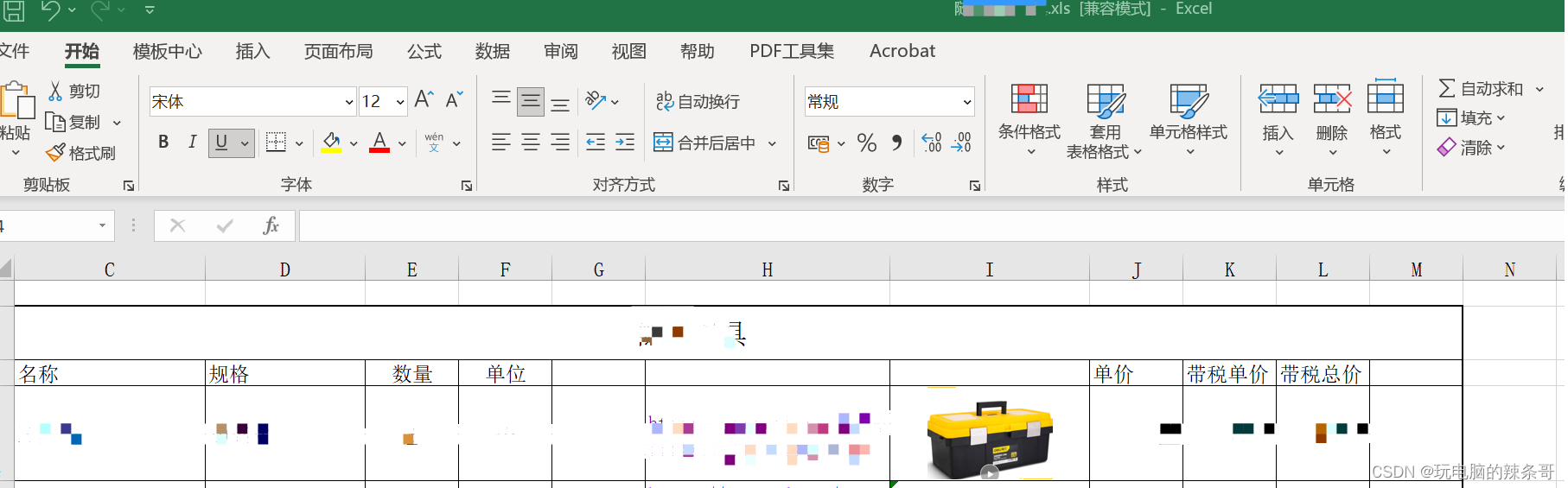Screen dimensions: 1568x488
Task: Switch to 页面布局 tab
Action: 339,51
